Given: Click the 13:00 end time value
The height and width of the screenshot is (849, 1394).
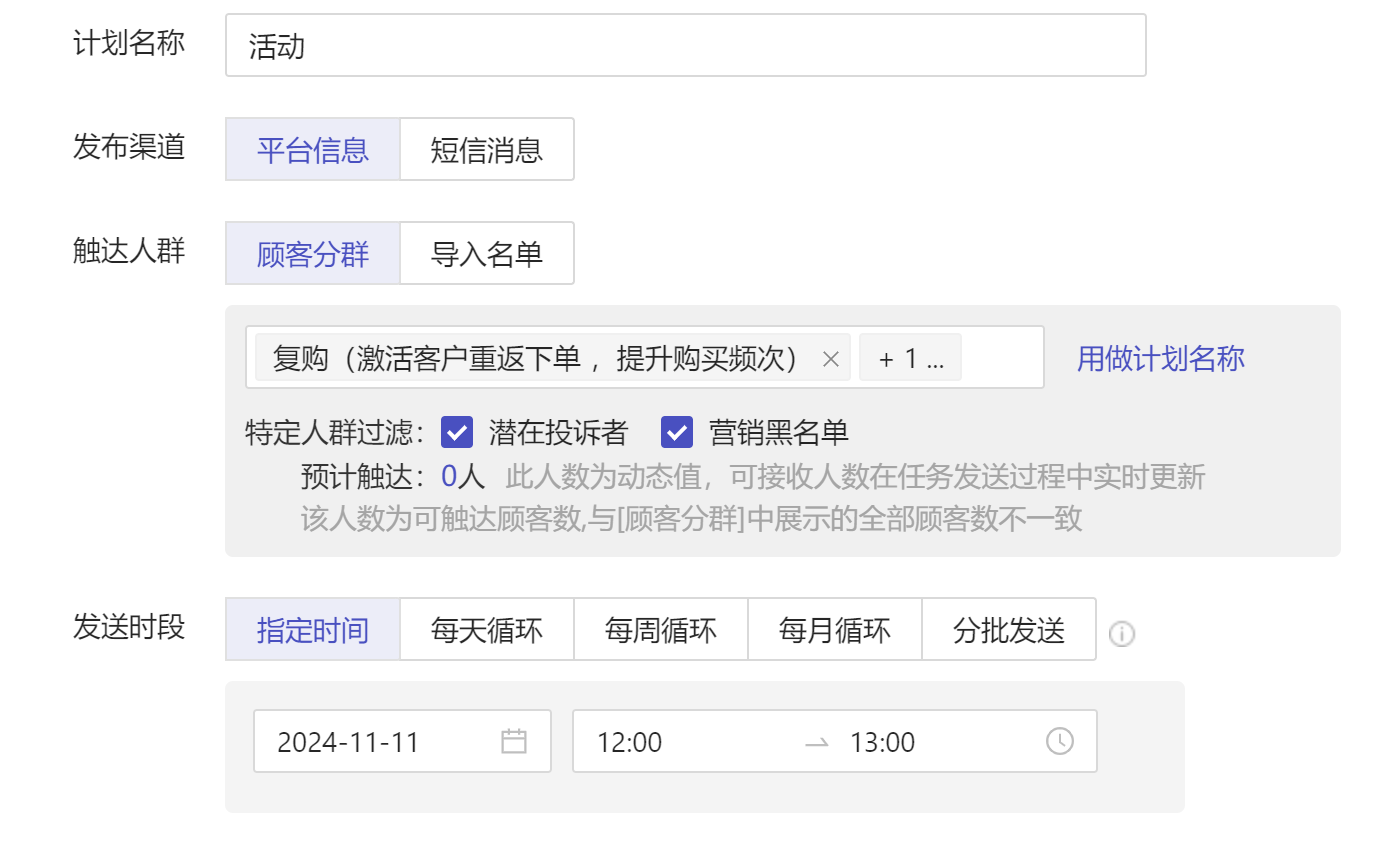Looking at the screenshot, I should 883,742.
